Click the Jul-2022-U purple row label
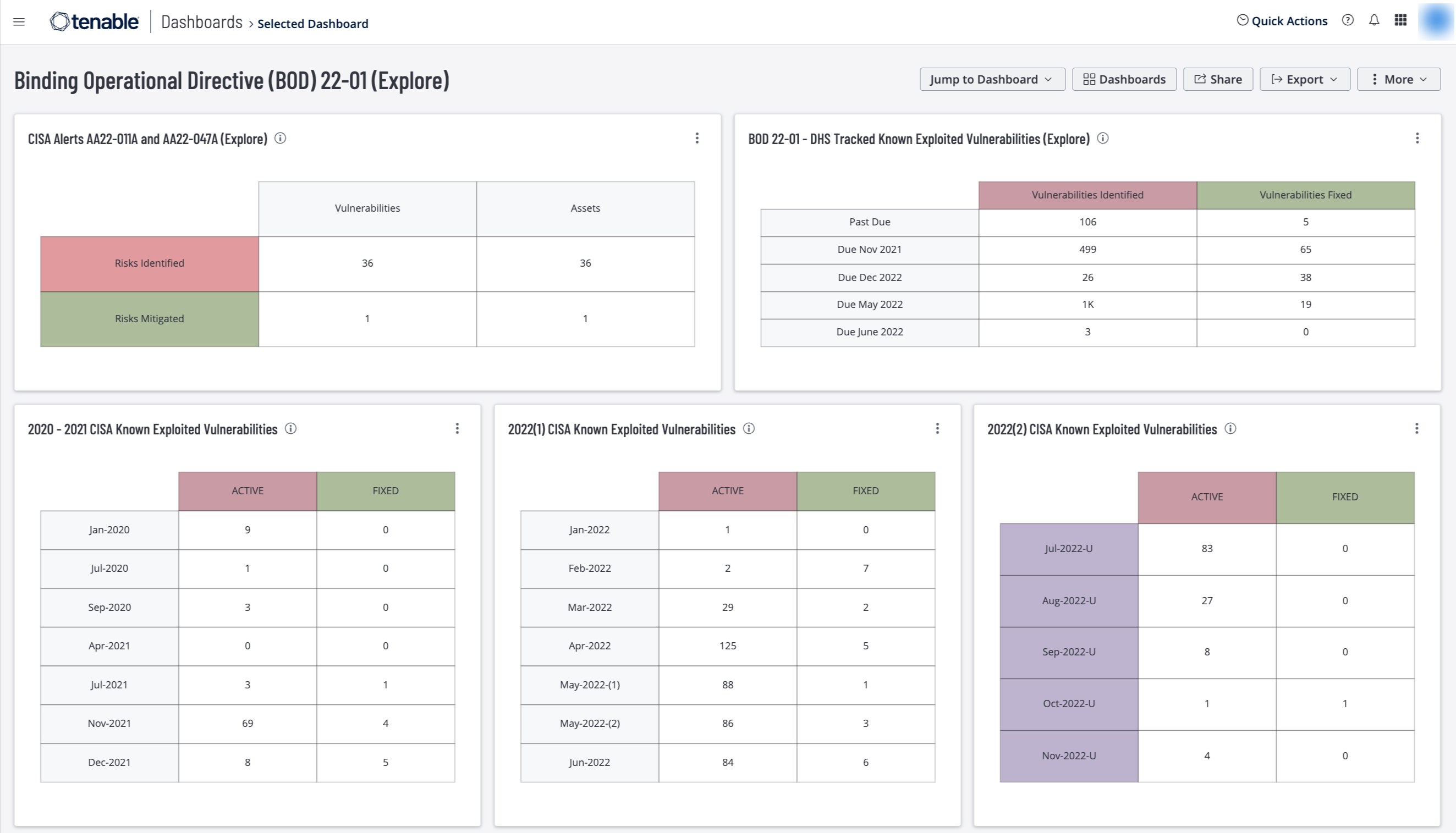The width and height of the screenshot is (1456, 833). coord(1069,549)
